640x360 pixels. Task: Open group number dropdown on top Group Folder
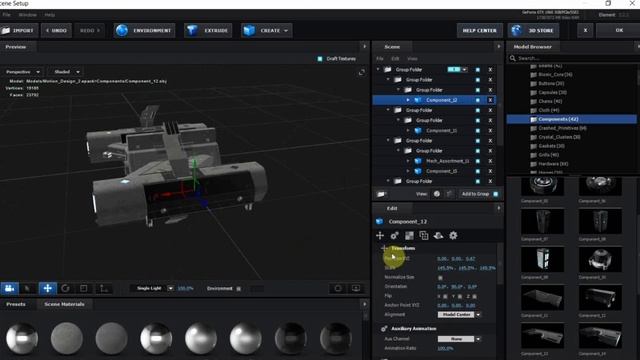(458, 69)
